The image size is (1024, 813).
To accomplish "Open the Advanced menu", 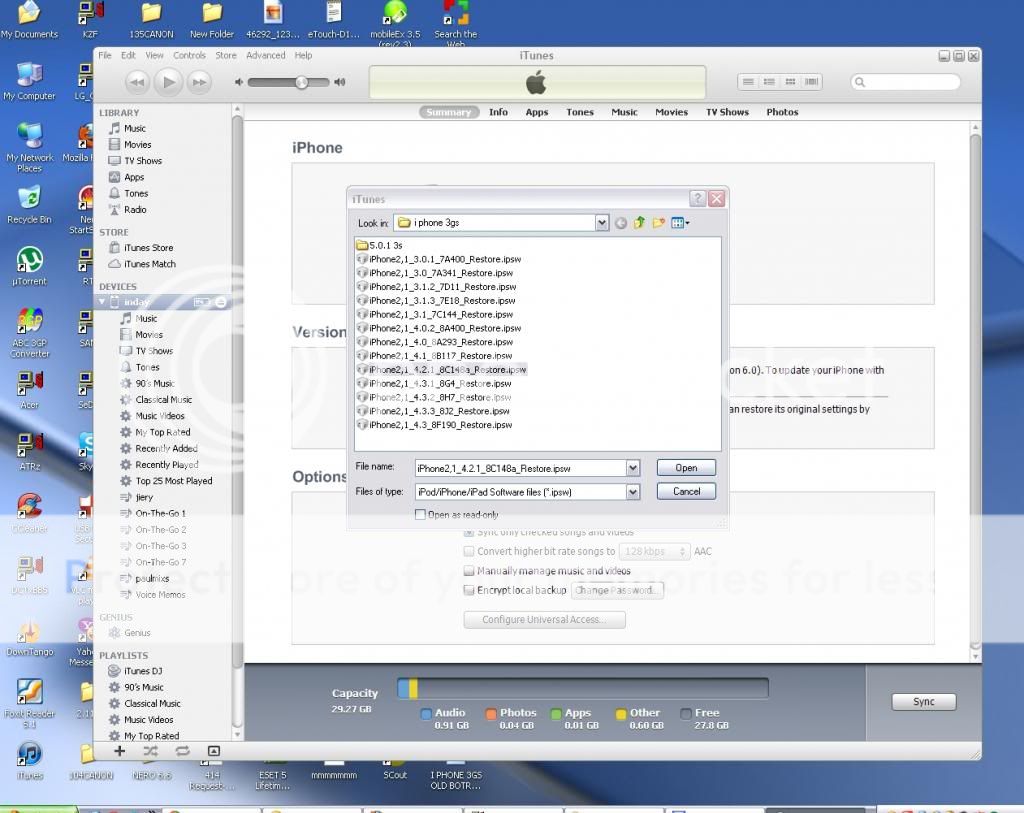I will pos(265,56).
